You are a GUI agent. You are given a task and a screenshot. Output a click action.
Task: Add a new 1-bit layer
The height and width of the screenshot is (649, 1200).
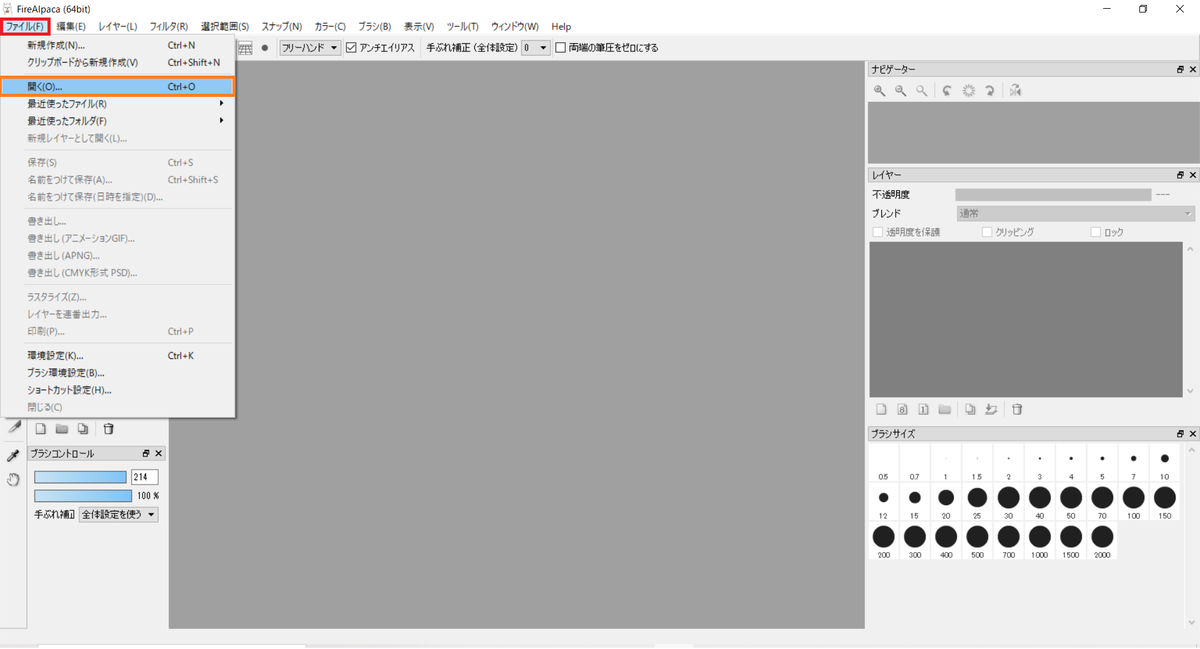click(923, 409)
